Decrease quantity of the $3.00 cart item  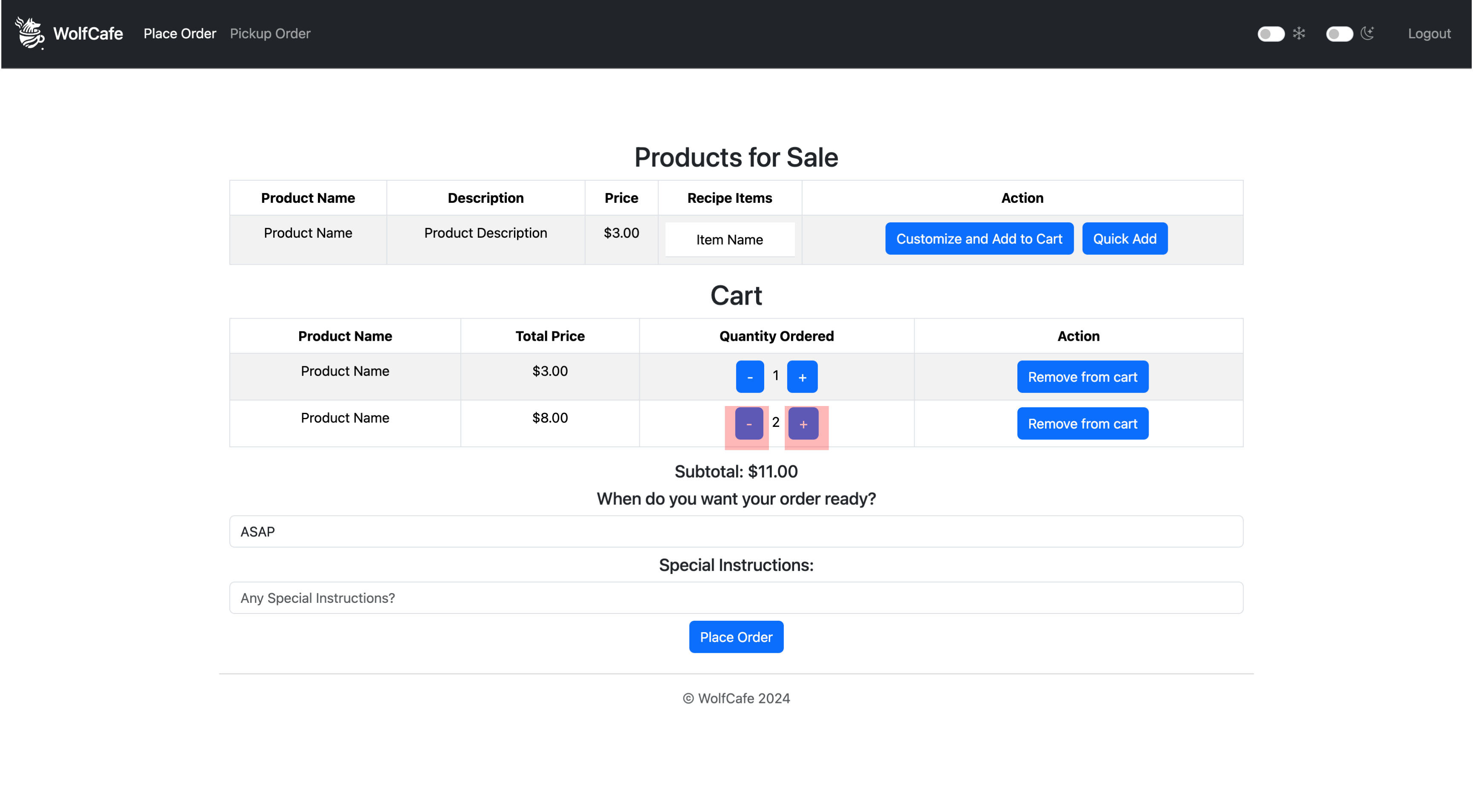750,377
